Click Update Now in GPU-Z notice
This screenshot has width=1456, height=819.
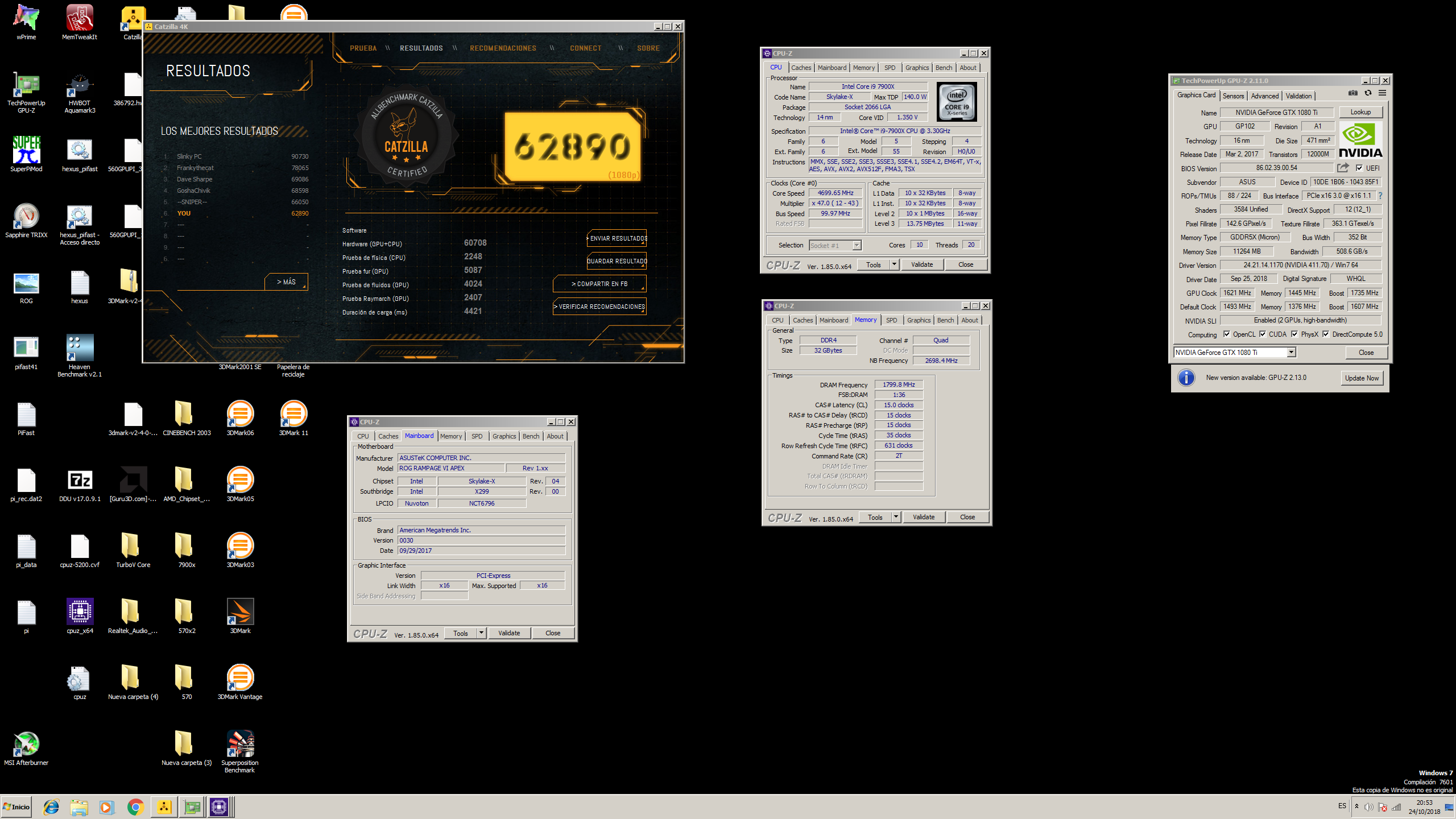tap(1362, 378)
